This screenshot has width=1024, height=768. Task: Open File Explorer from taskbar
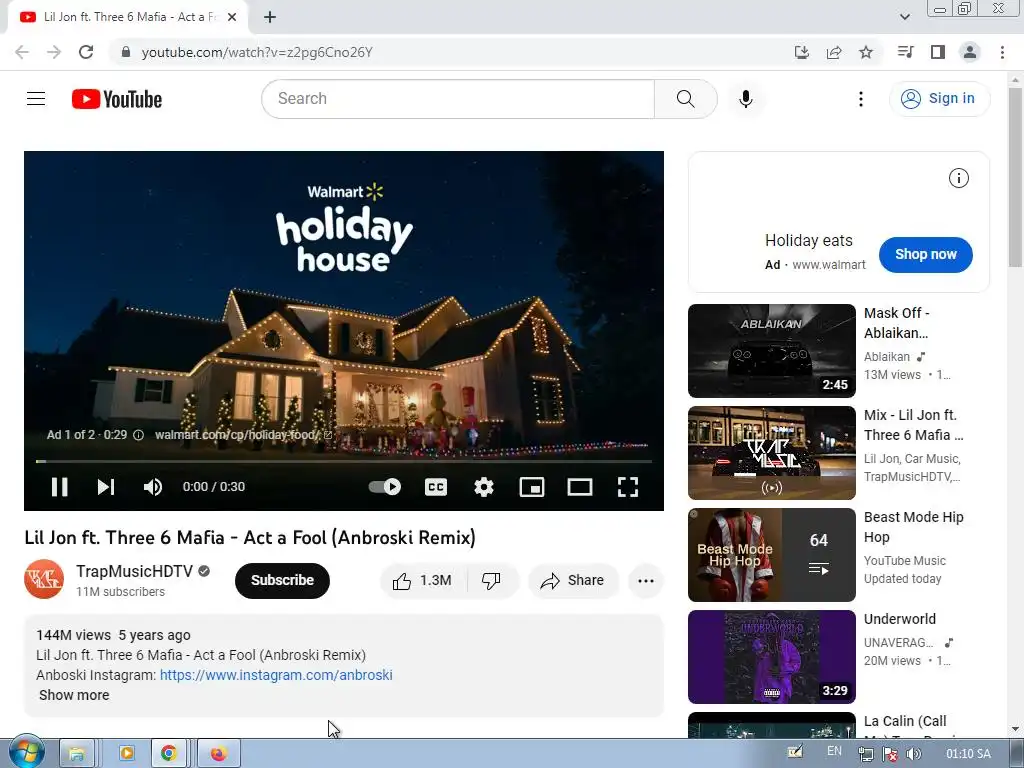(77, 754)
